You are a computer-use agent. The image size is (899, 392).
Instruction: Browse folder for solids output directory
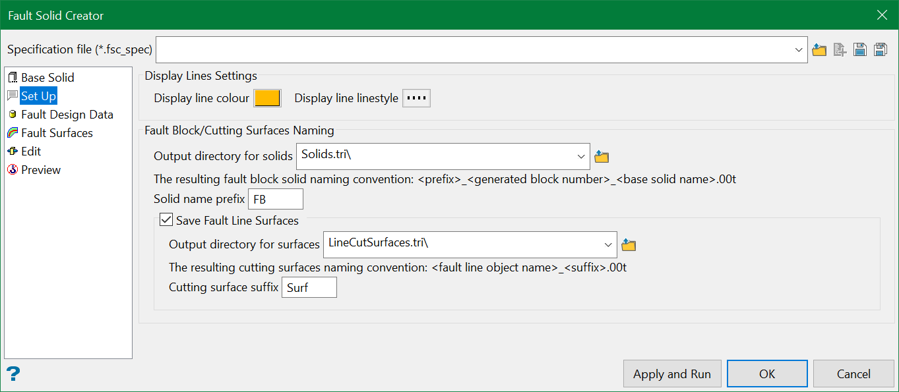point(601,156)
